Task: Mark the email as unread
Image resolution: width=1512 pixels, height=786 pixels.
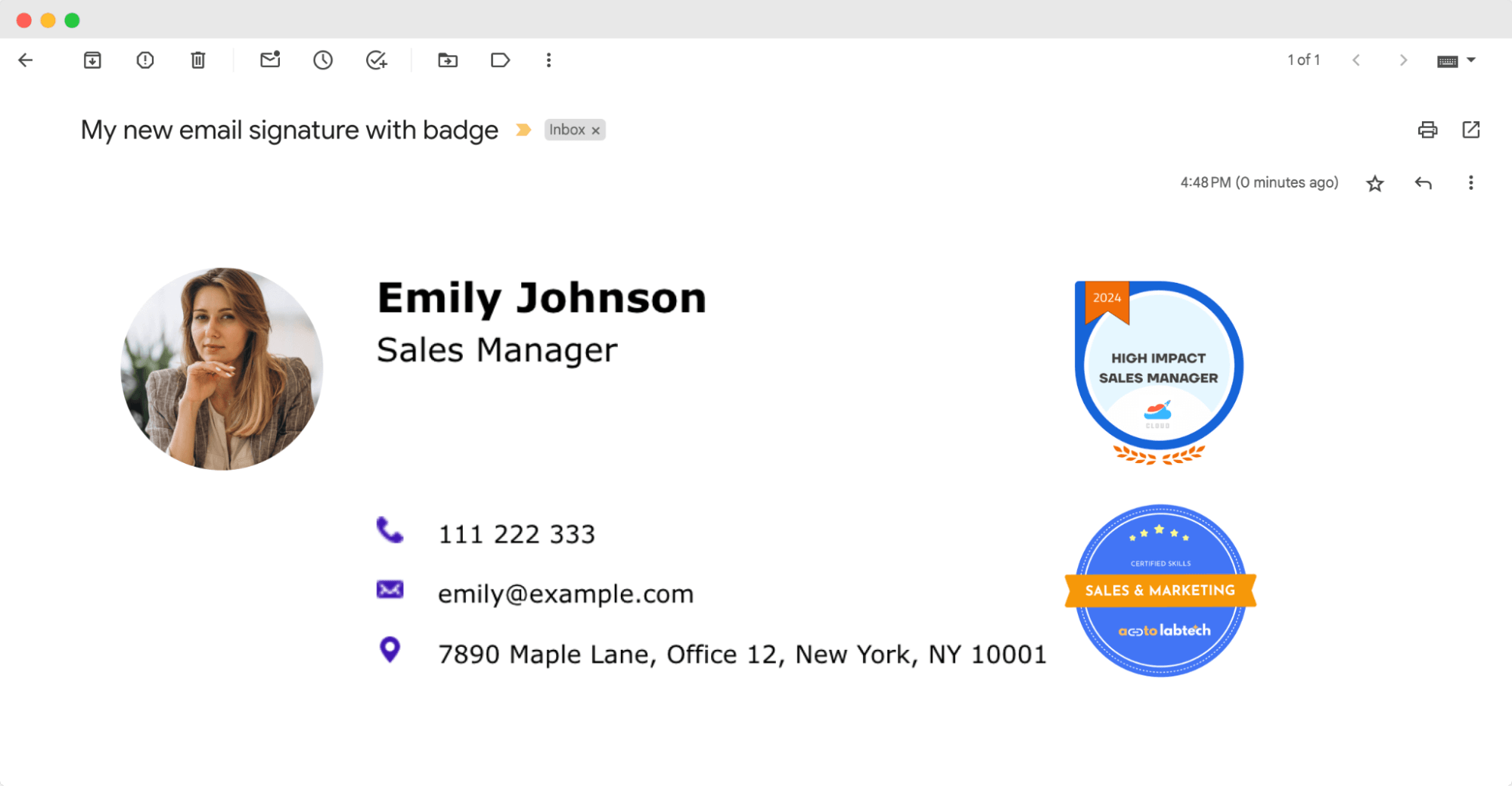Action: 270,60
